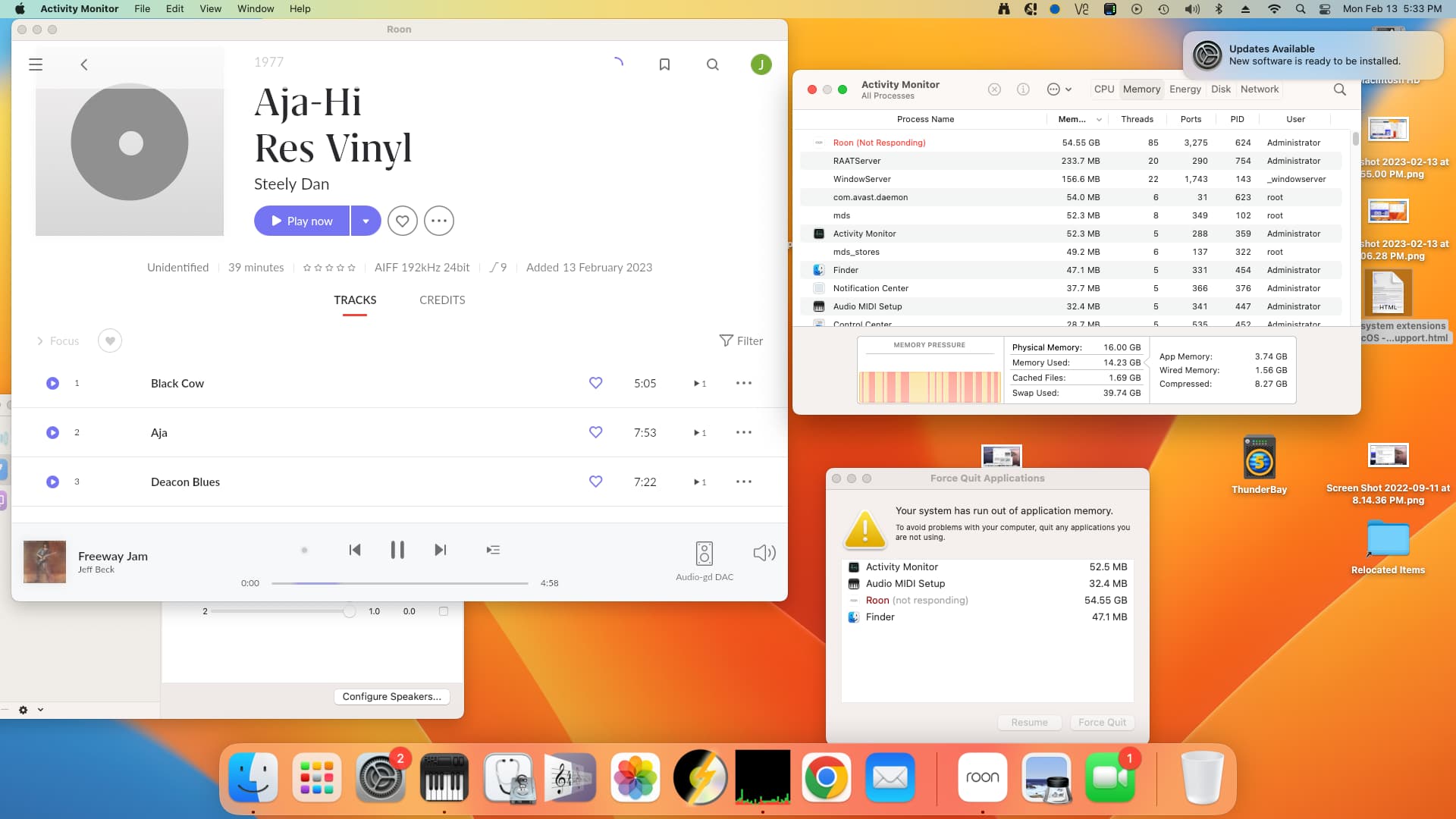Stop process button in Activity Monitor toolbar
This screenshot has height=819, width=1456.
tap(994, 89)
